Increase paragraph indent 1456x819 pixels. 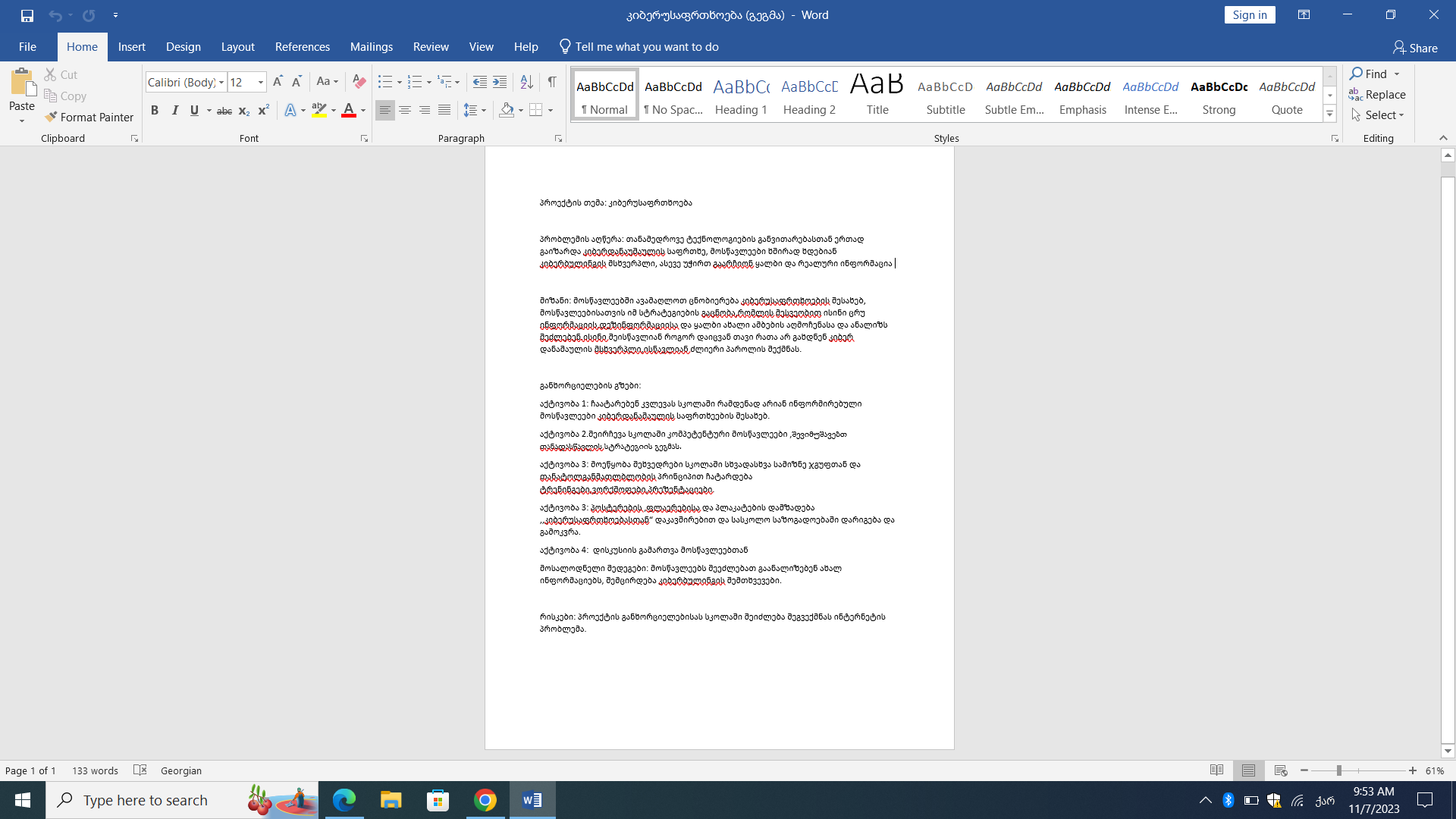[500, 82]
